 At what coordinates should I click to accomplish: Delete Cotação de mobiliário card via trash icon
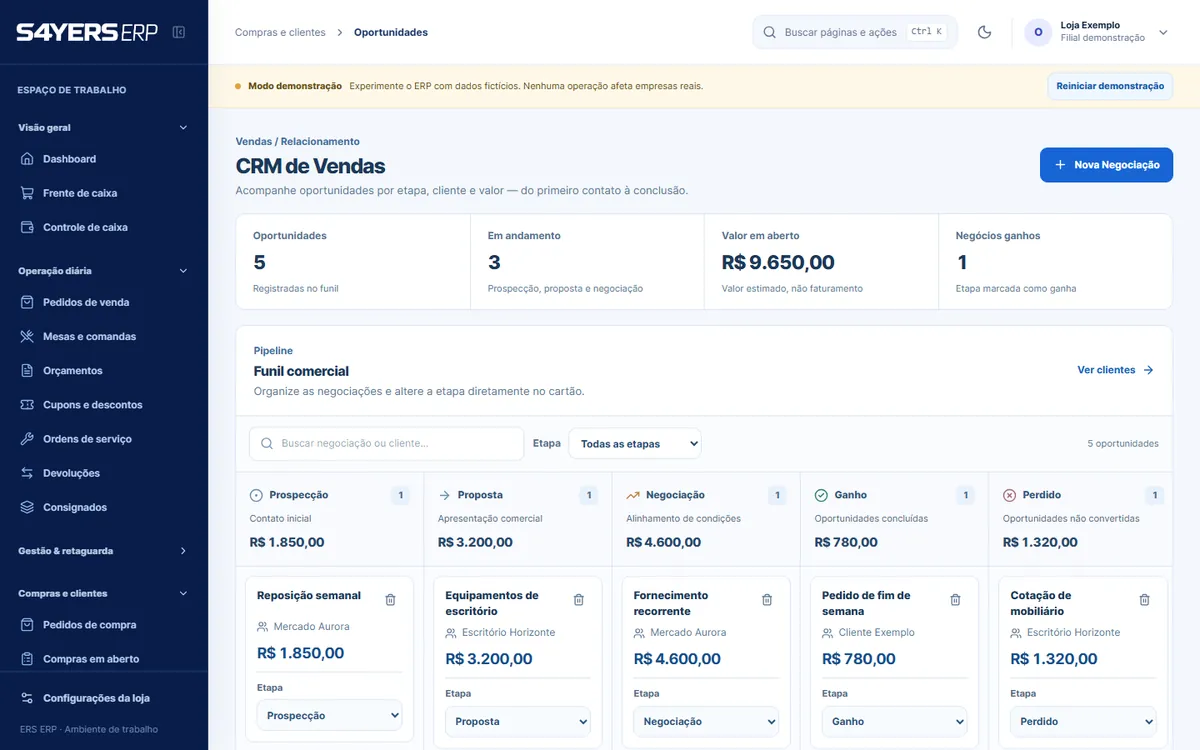click(1144, 600)
